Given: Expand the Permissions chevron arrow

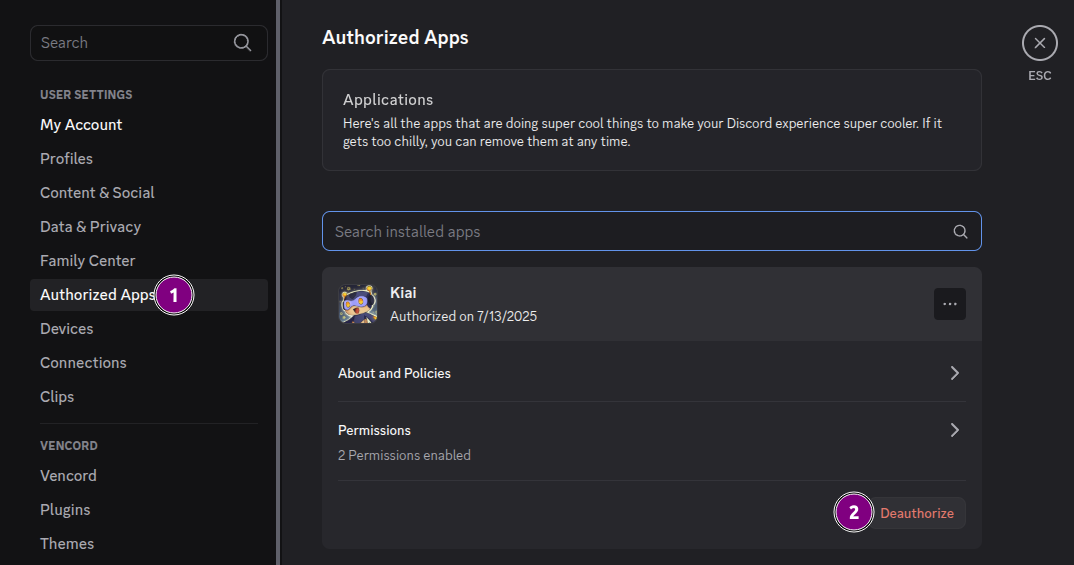Looking at the screenshot, I should click(954, 430).
